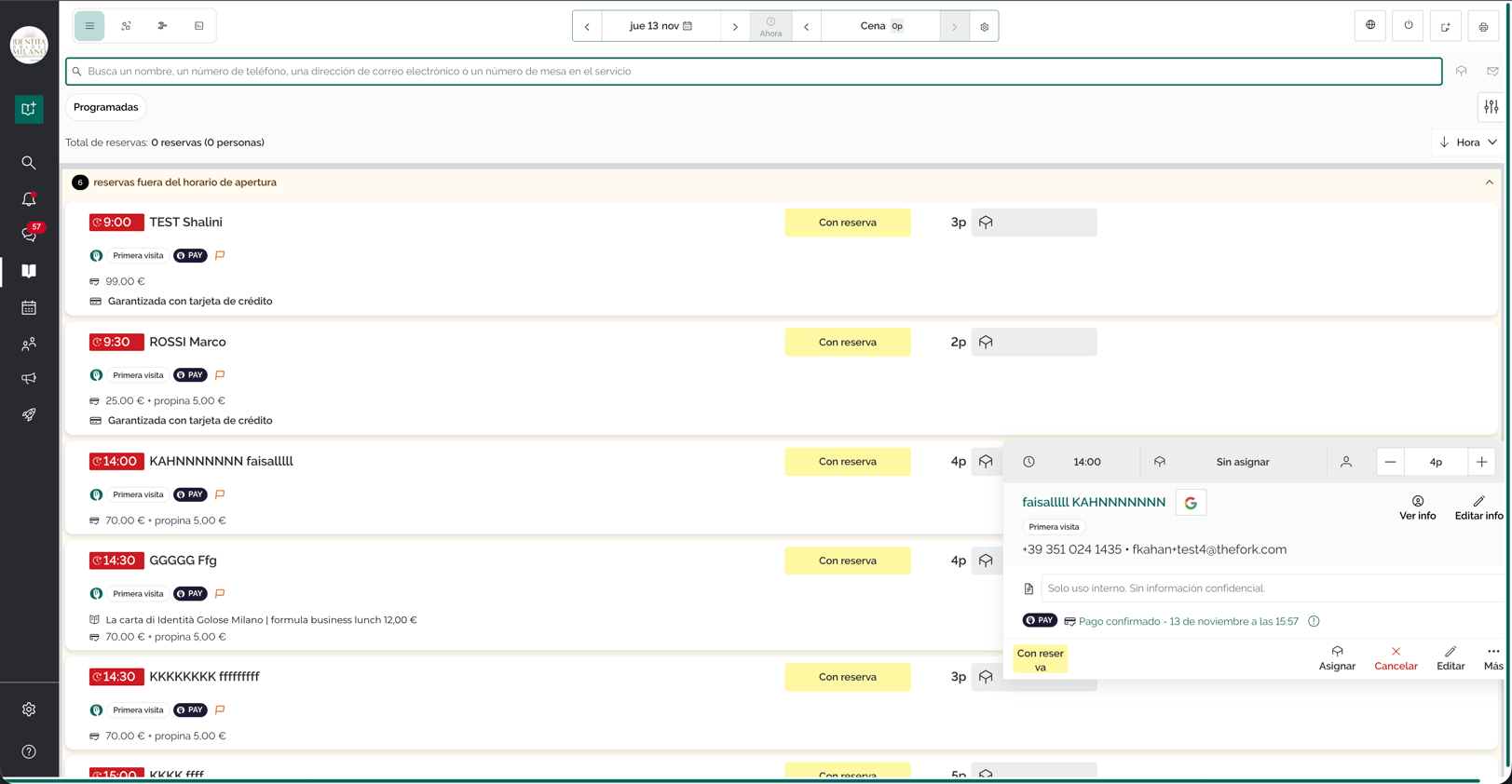
Task: Switch to the floor plan view toggle
Action: [x=126, y=26]
